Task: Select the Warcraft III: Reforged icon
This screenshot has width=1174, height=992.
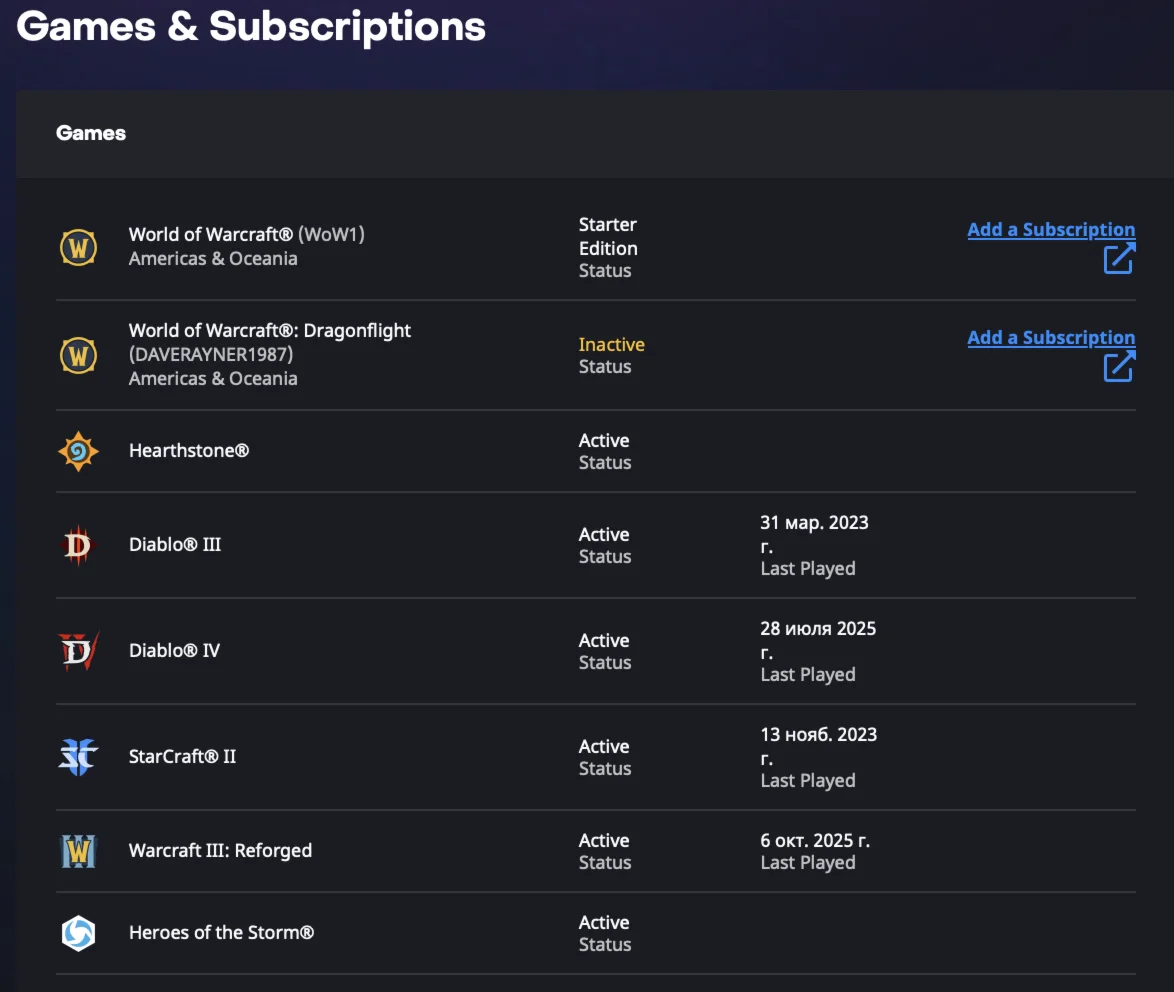Action: [x=78, y=851]
